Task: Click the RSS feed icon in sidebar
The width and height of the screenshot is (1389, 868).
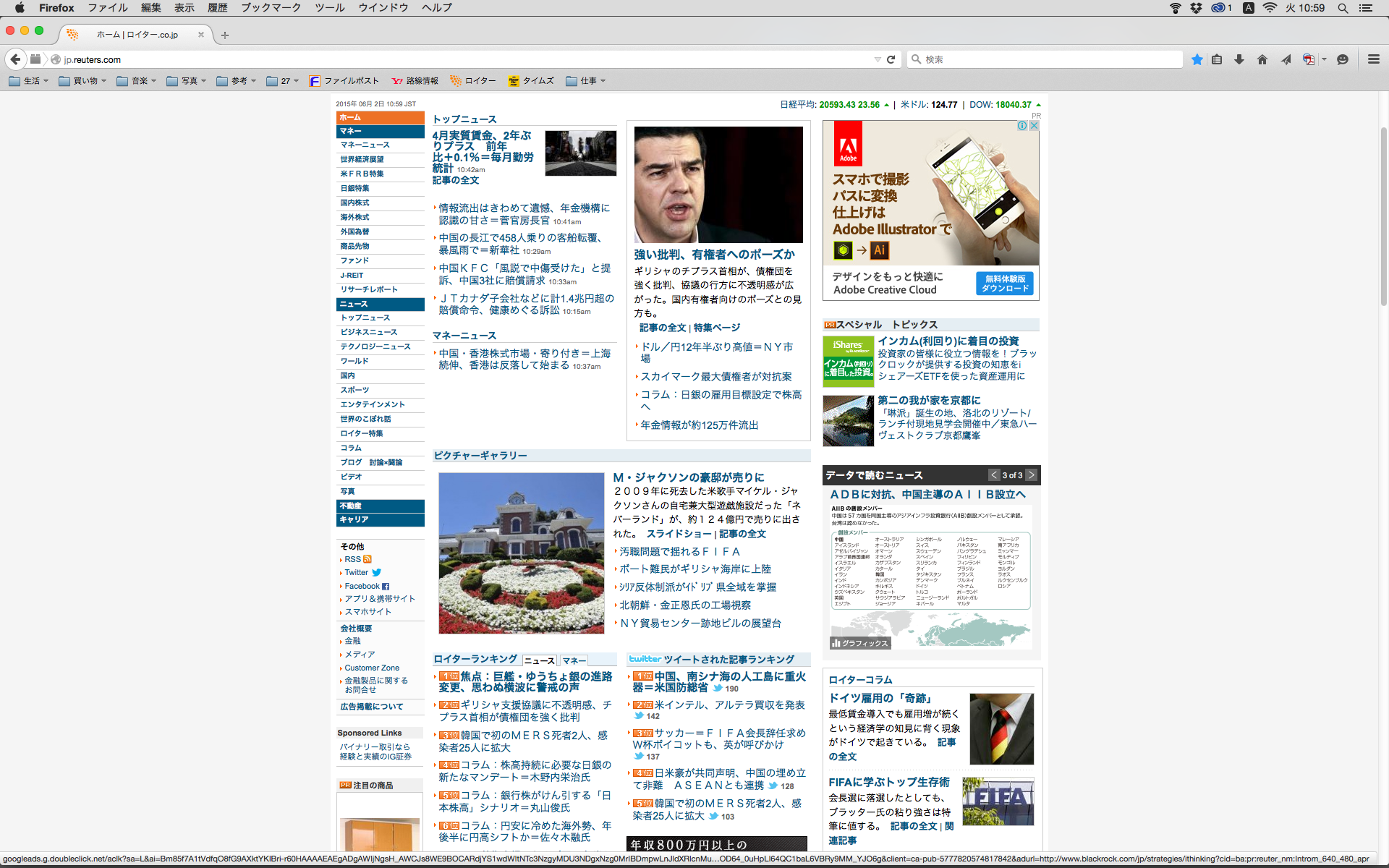Action: (368, 559)
